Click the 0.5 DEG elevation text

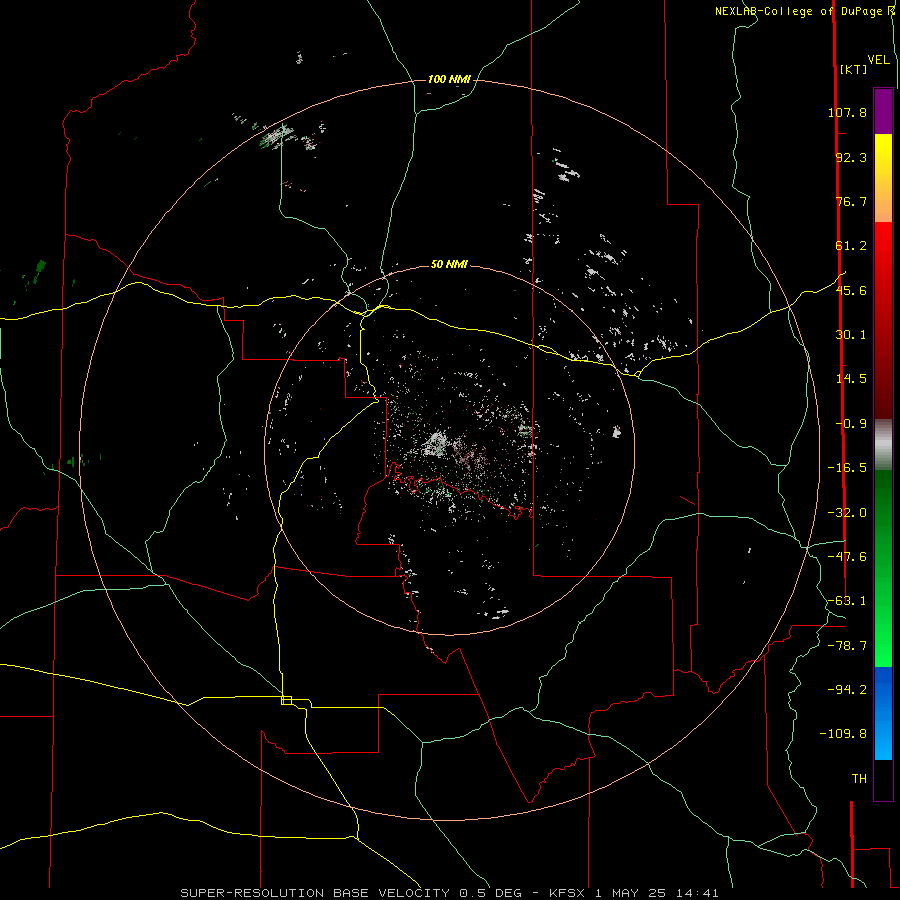point(488,893)
